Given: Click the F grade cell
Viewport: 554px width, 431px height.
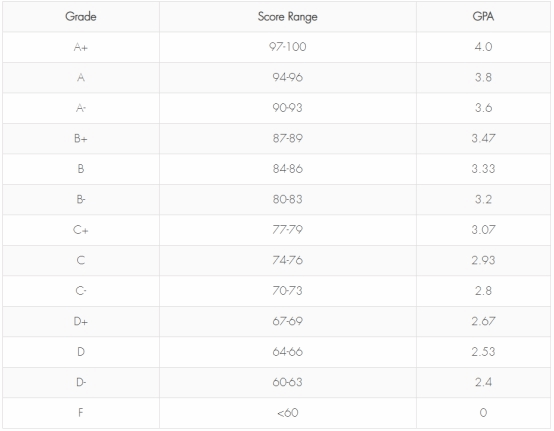Looking at the screenshot, I should (x=81, y=413).
